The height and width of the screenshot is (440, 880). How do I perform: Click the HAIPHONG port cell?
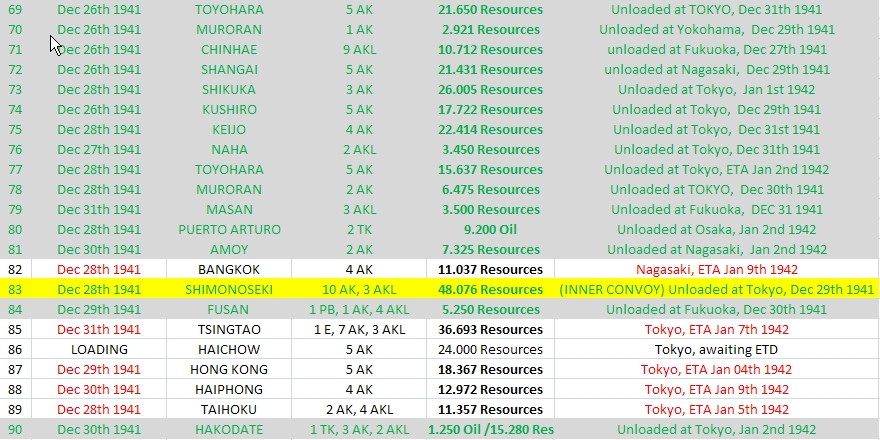pos(229,389)
